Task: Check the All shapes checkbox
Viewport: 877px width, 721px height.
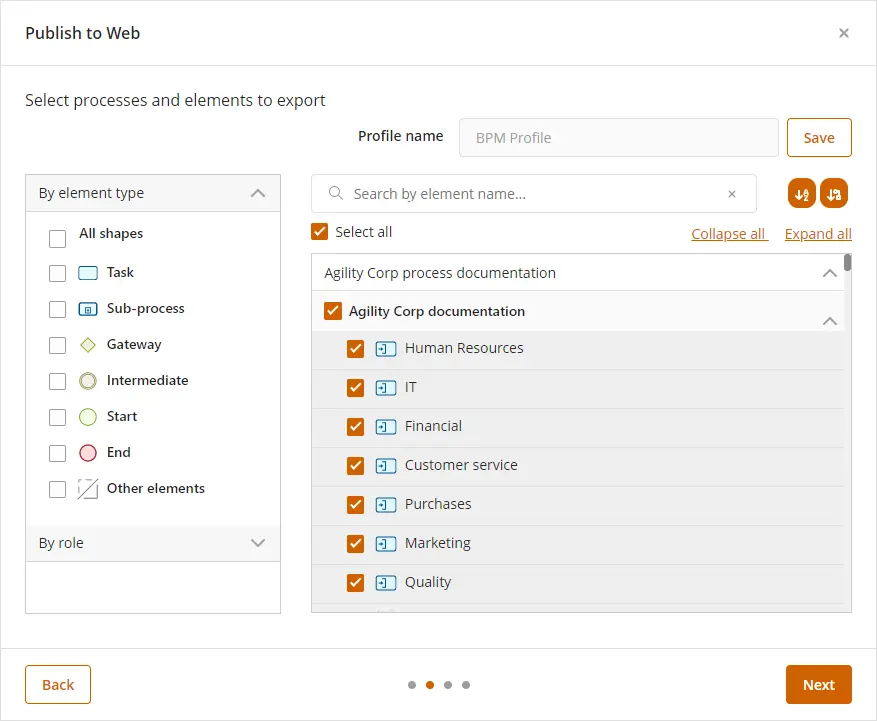Action: pos(57,239)
